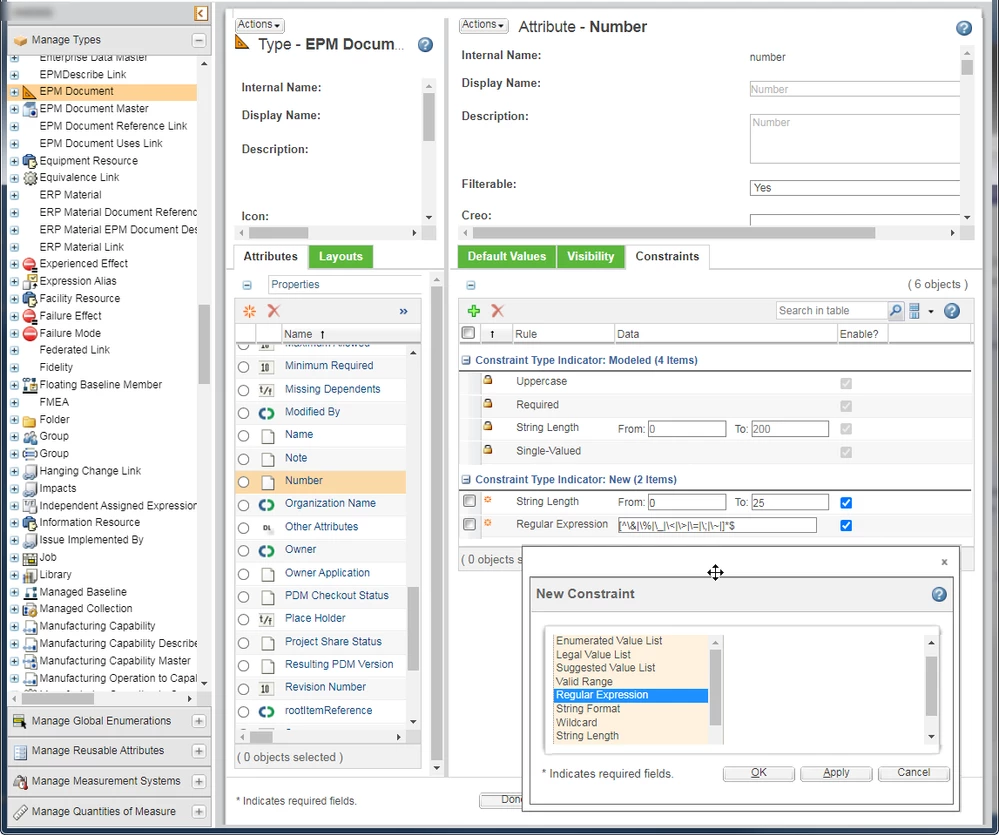Open help in New Constraint dialog
Image resolution: width=999 pixels, height=835 pixels.
[x=938, y=594]
